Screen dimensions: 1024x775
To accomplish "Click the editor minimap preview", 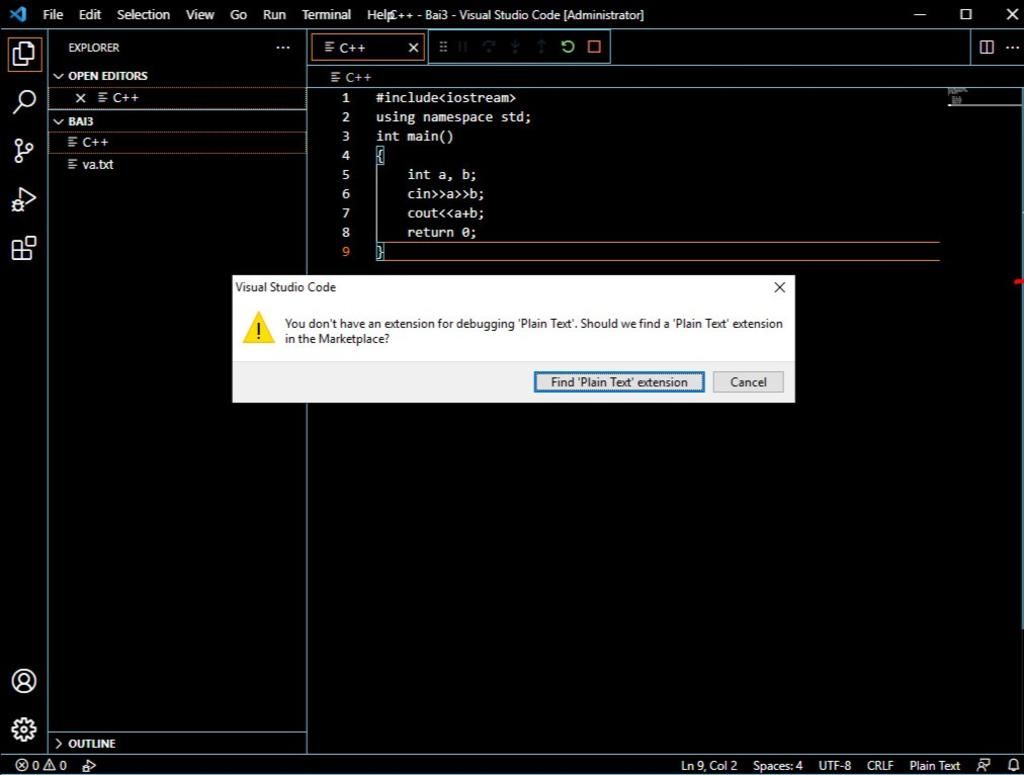I will pos(957,97).
